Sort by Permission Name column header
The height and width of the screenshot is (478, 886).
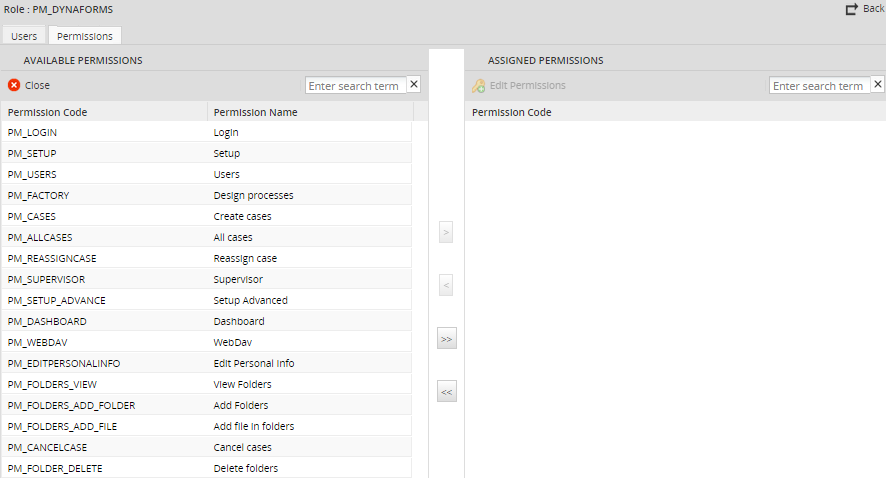[x=255, y=112]
